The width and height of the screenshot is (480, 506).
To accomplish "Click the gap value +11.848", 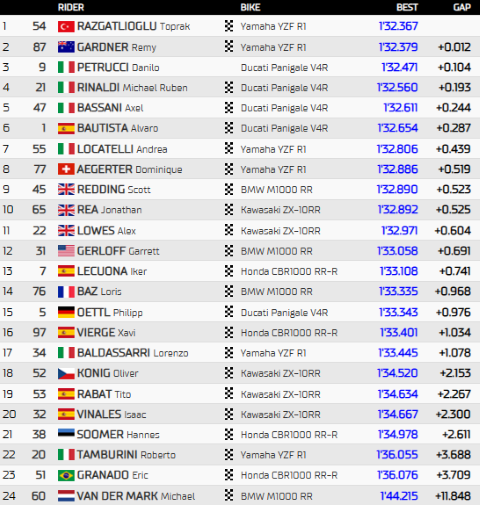I will (x=453, y=496).
